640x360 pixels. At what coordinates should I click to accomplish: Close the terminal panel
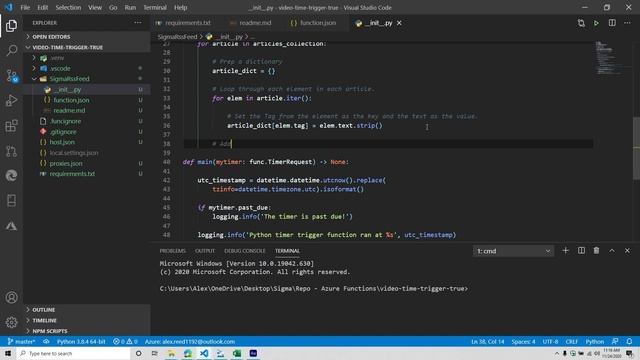tap(627, 251)
